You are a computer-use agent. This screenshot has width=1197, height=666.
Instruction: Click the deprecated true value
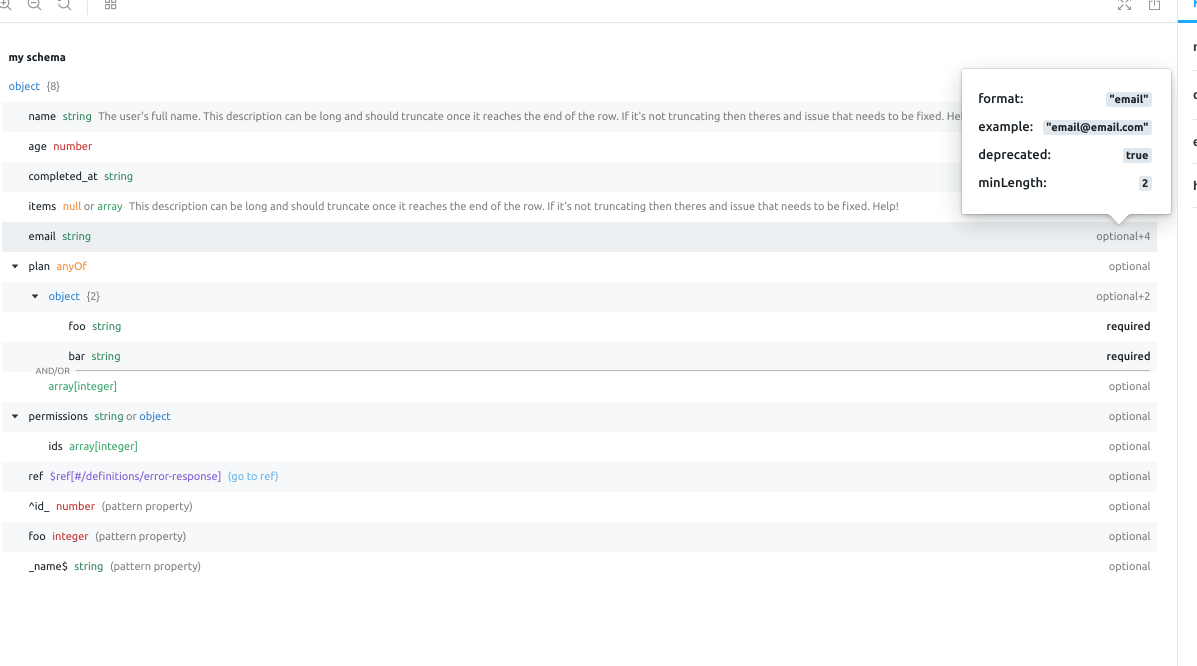1137,155
